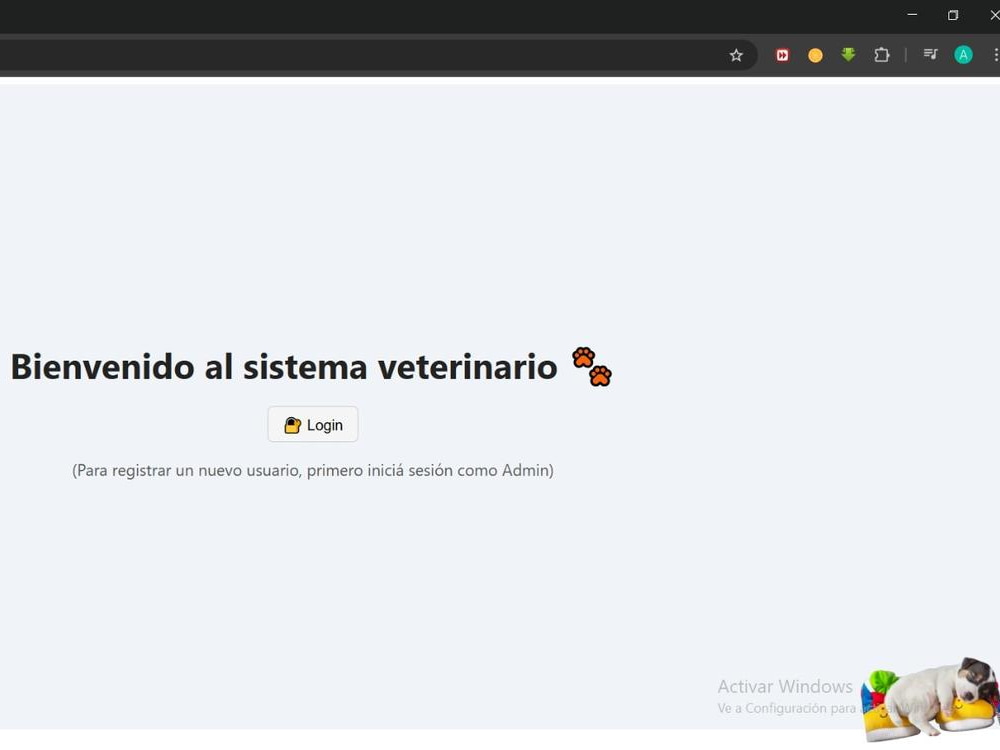Bookmark this page with the star icon
This screenshot has height=750, width=1000.
pyautogui.click(x=736, y=55)
